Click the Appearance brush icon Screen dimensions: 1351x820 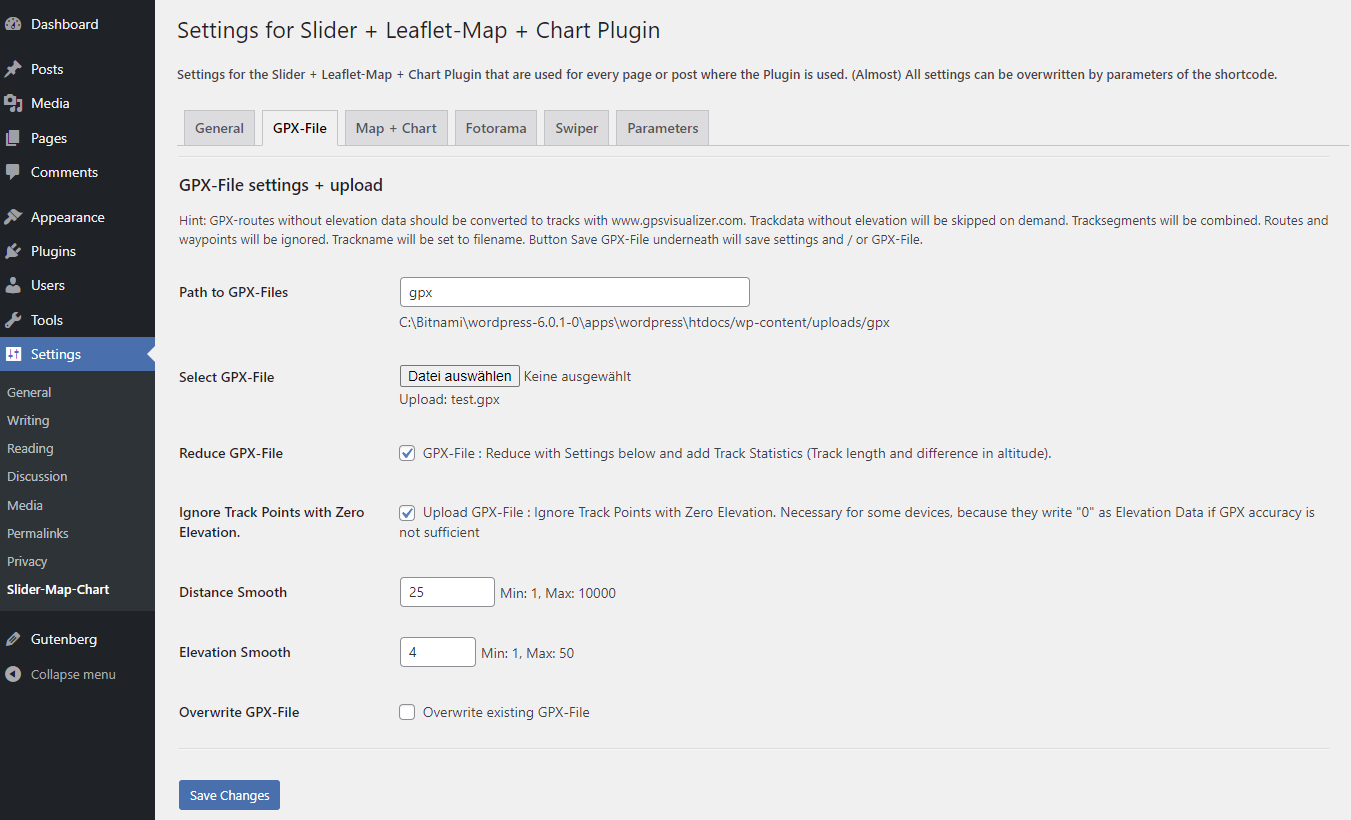(x=13, y=217)
